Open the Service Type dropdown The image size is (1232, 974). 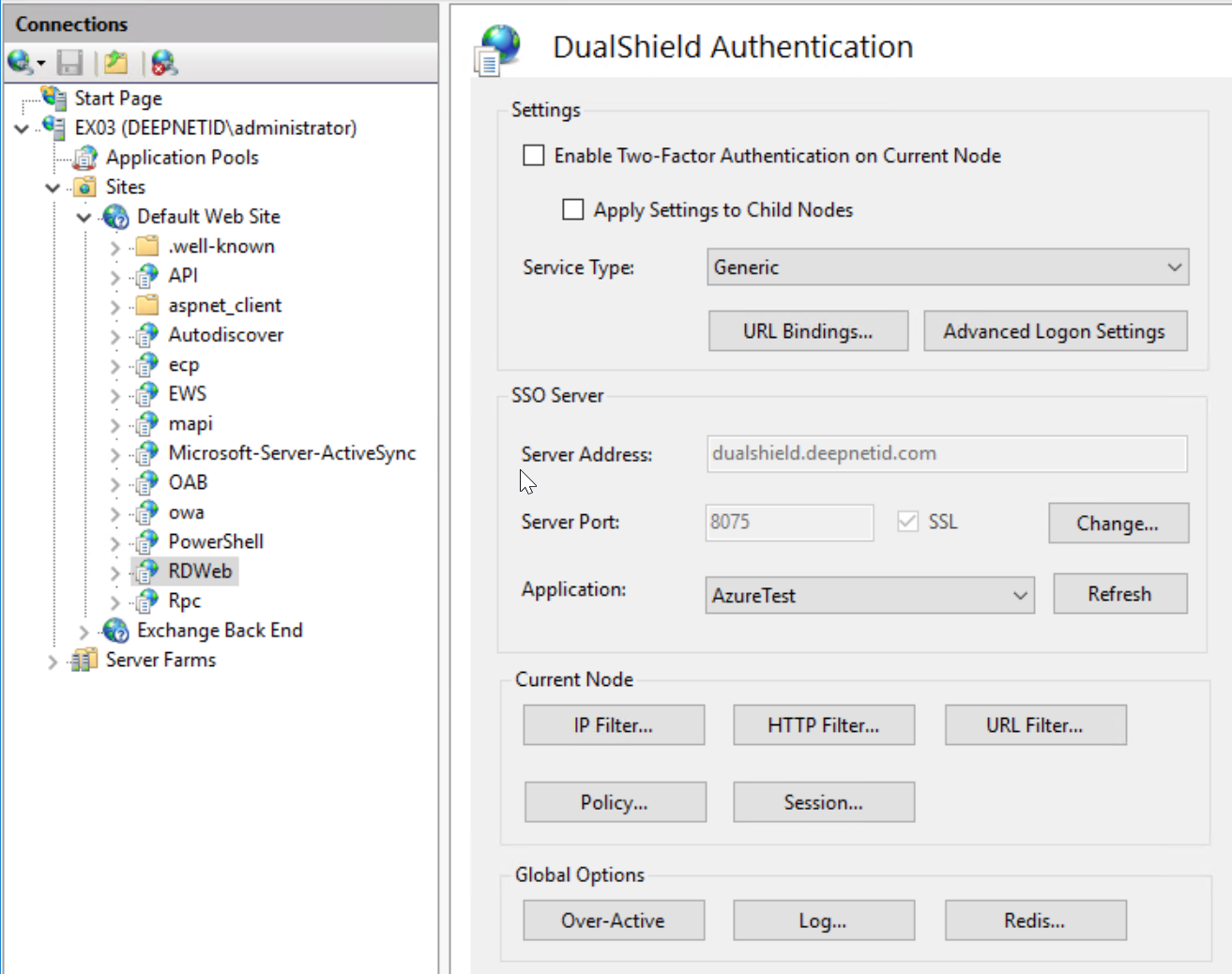[947, 267]
